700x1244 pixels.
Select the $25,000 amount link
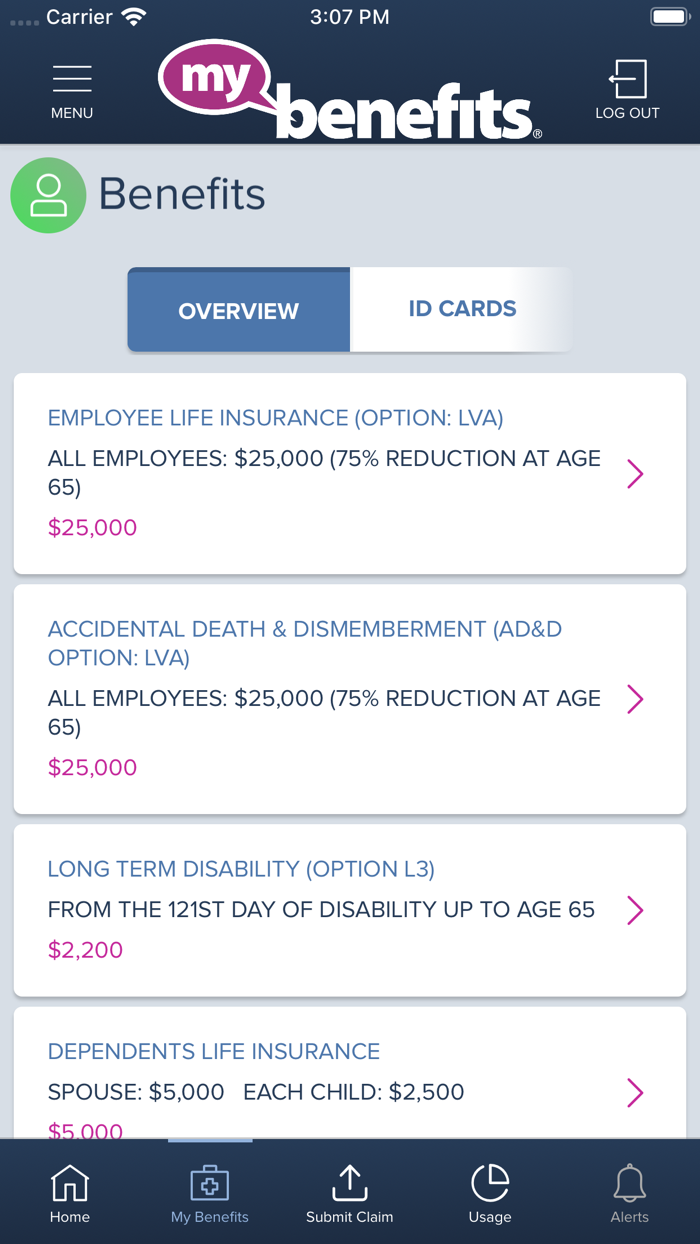coord(92,527)
